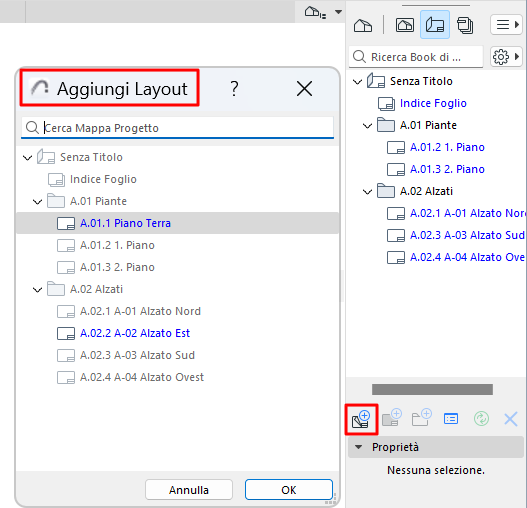Collapse A.02 Alzati in Navigator tree
The width and height of the screenshot is (527, 508).
click(367, 192)
